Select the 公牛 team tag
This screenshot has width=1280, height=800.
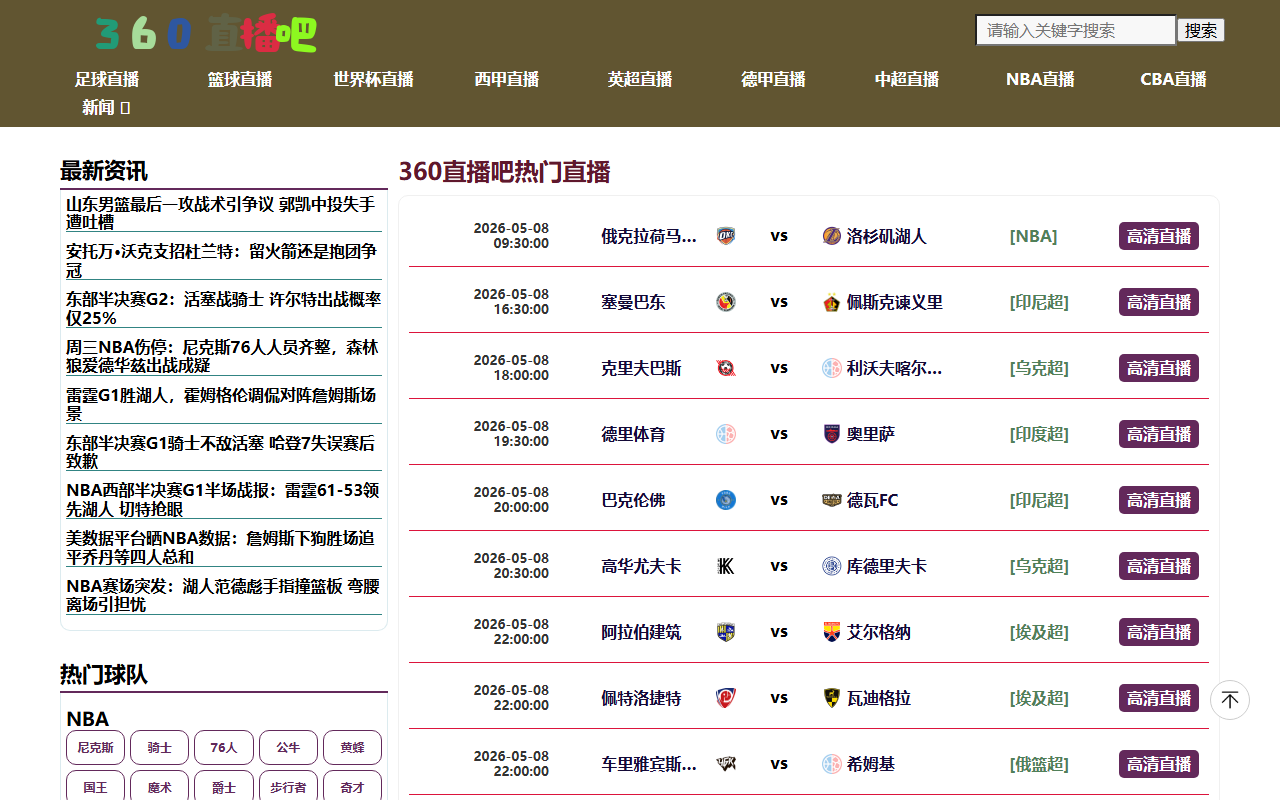[288, 747]
